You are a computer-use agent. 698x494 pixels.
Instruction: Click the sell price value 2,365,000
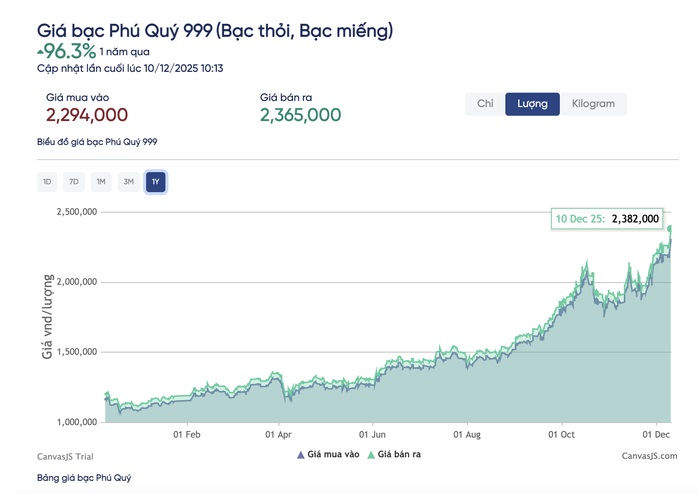pyautogui.click(x=300, y=115)
